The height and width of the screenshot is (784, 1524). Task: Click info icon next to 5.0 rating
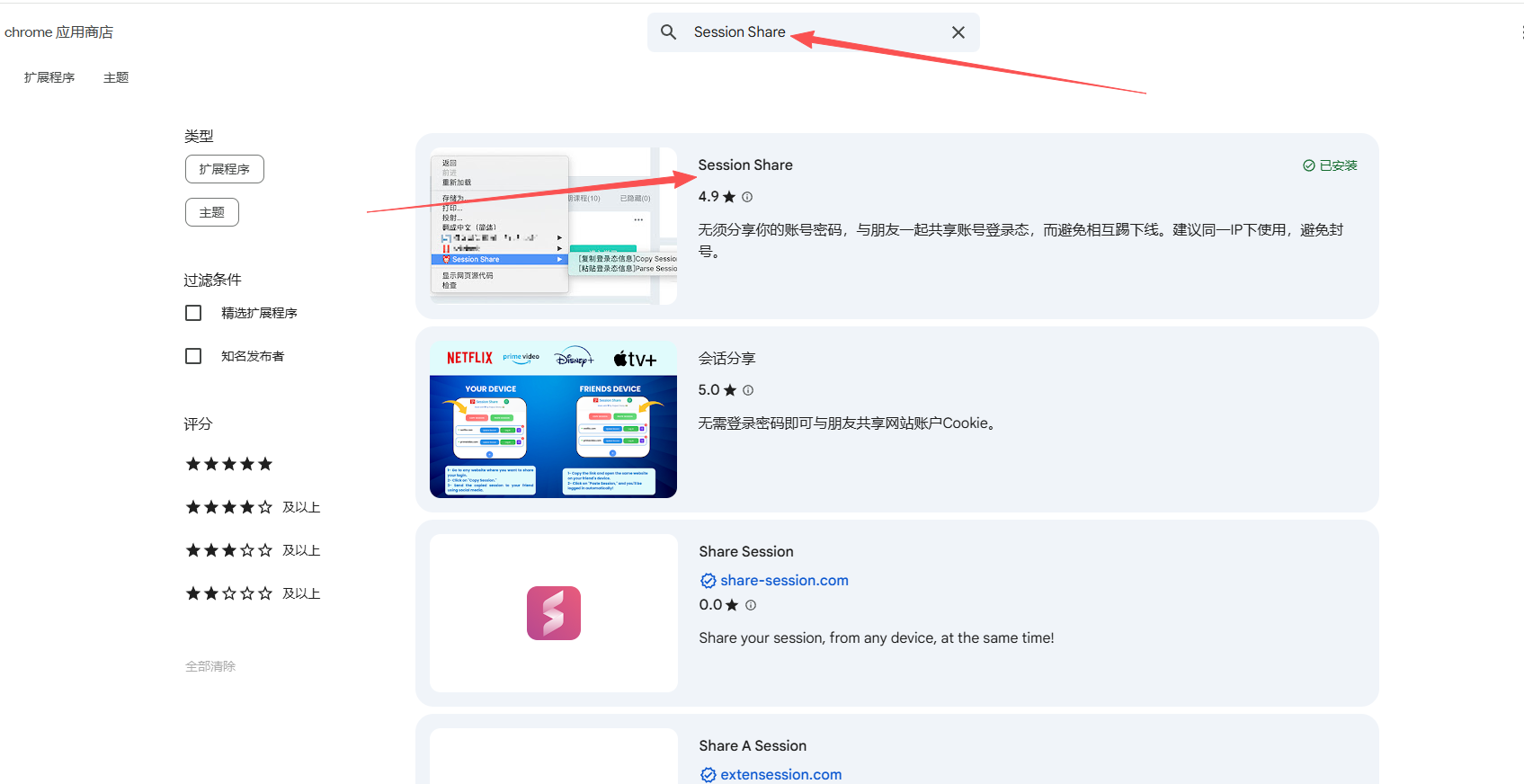748,390
